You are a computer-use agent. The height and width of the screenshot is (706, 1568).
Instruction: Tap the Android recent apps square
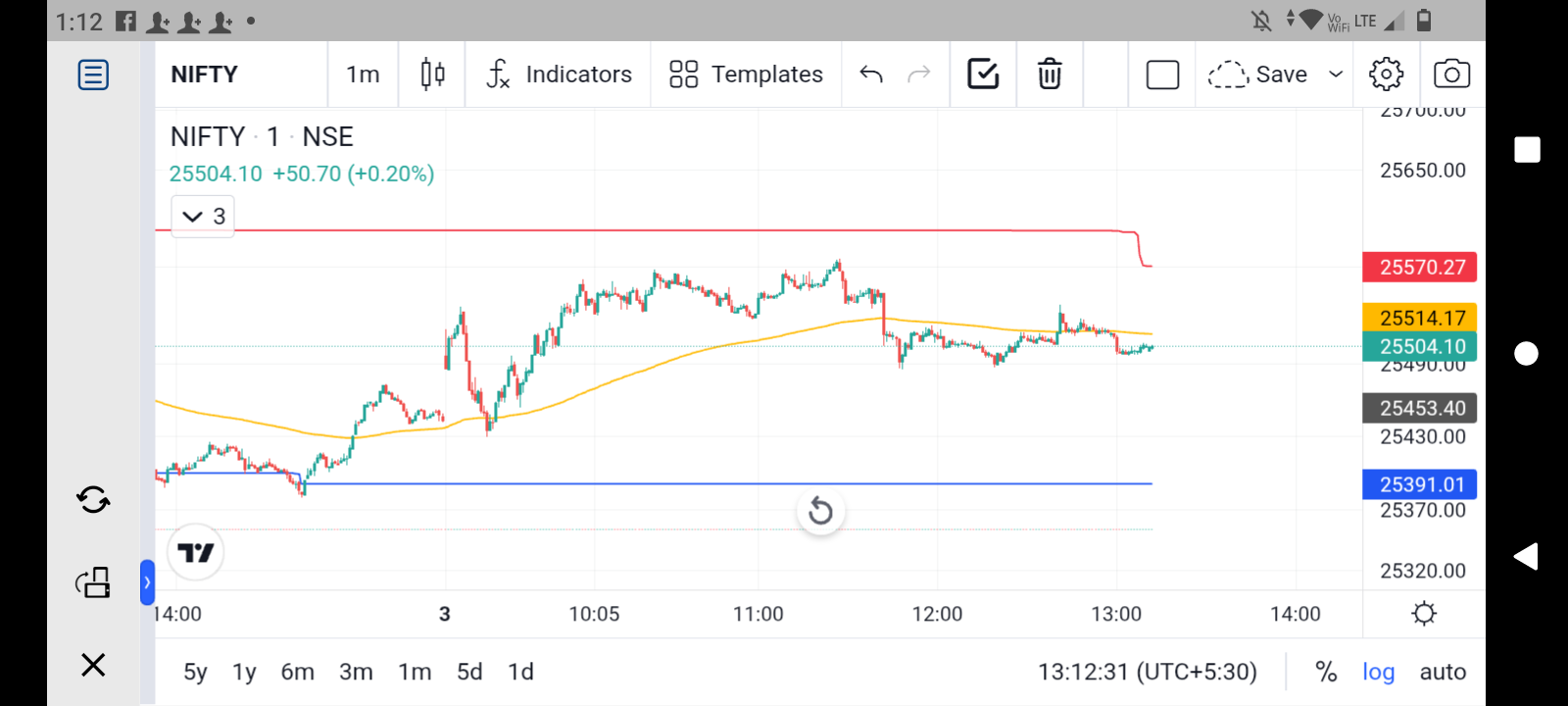(1527, 149)
